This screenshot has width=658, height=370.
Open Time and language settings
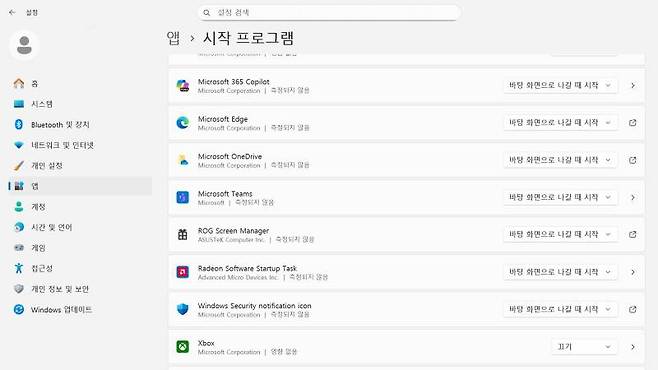(x=80, y=227)
